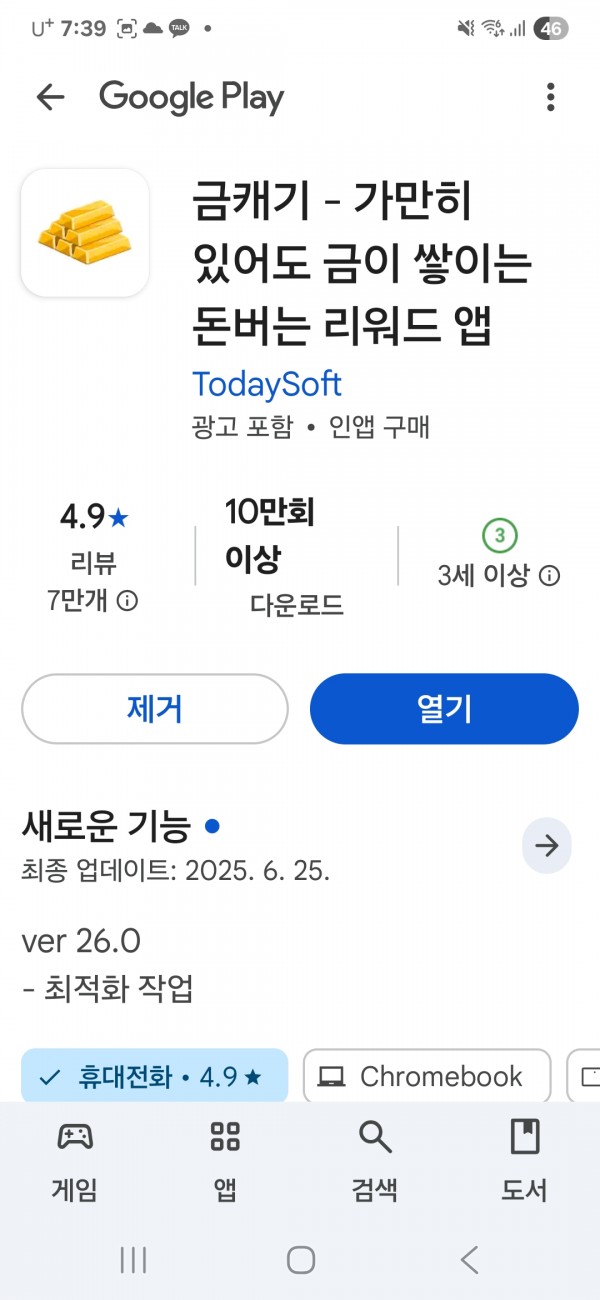Viewport: 600px width, 1300px height.
Task: Tap the 열기 open button
Action: 444,709
